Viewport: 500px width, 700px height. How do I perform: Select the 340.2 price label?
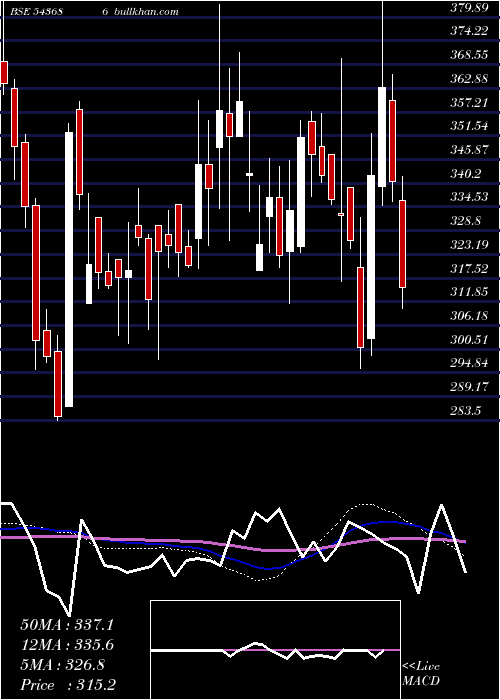(466, 174)
